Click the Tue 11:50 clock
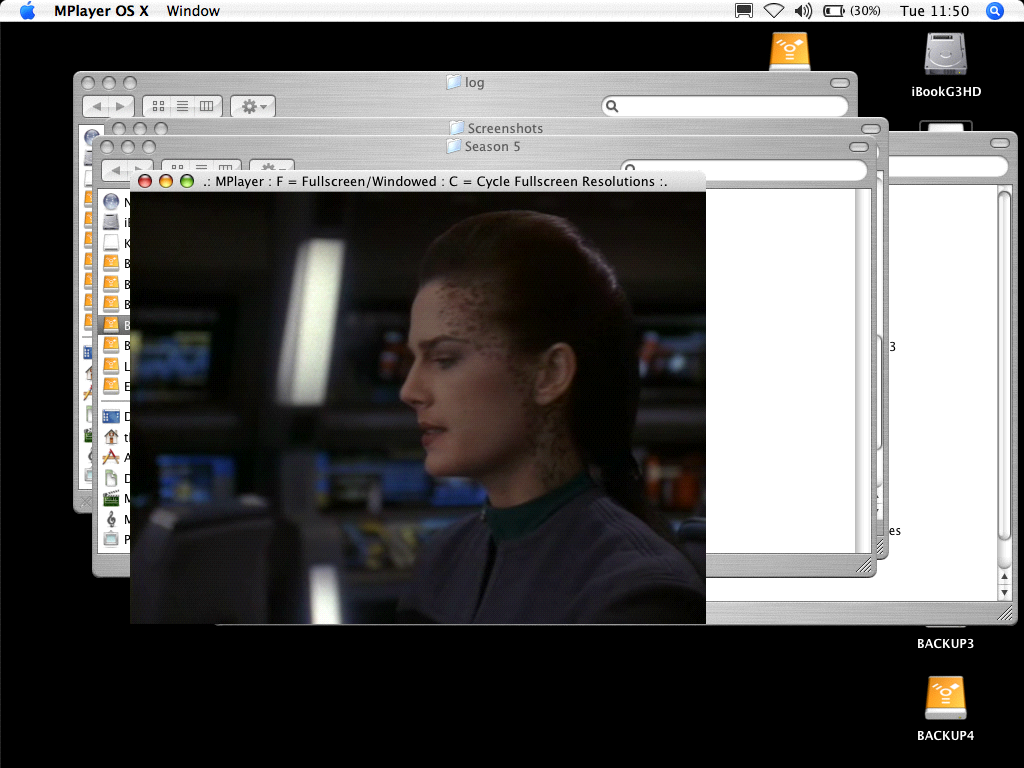The image size is (1024, 768). point(935,10)
